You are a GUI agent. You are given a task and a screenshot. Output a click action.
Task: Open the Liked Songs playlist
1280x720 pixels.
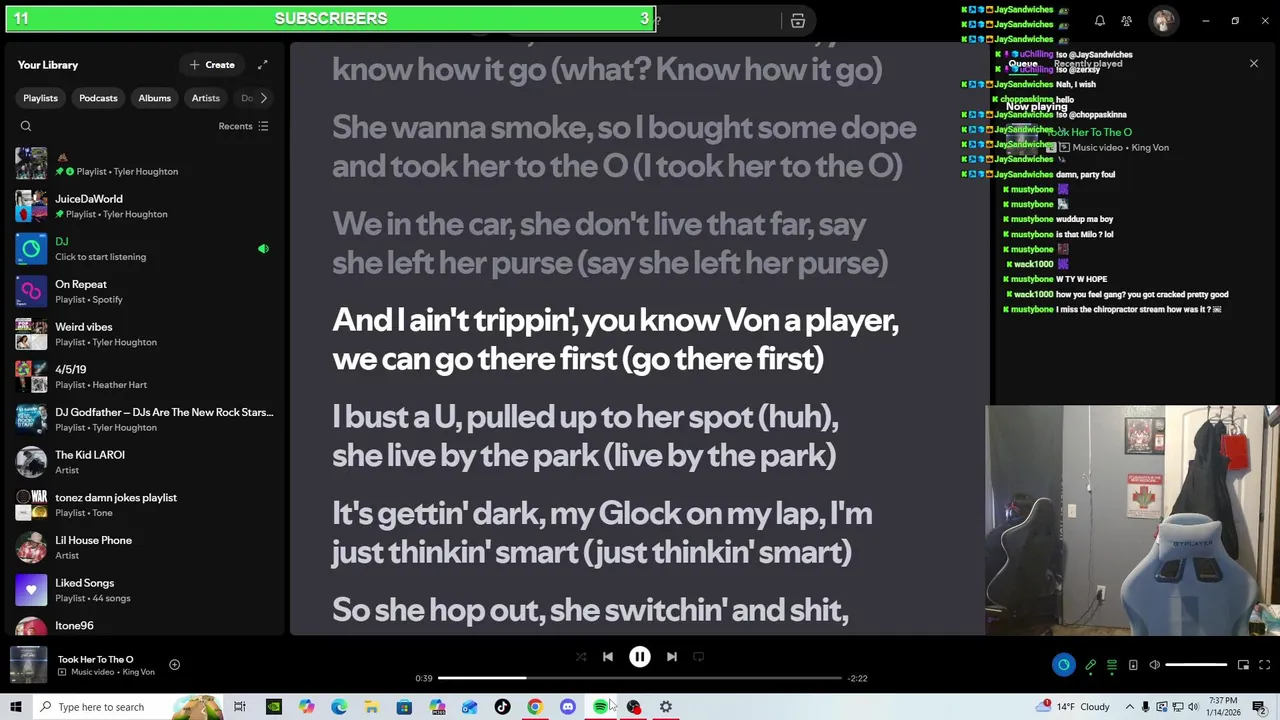pos(146,590)
